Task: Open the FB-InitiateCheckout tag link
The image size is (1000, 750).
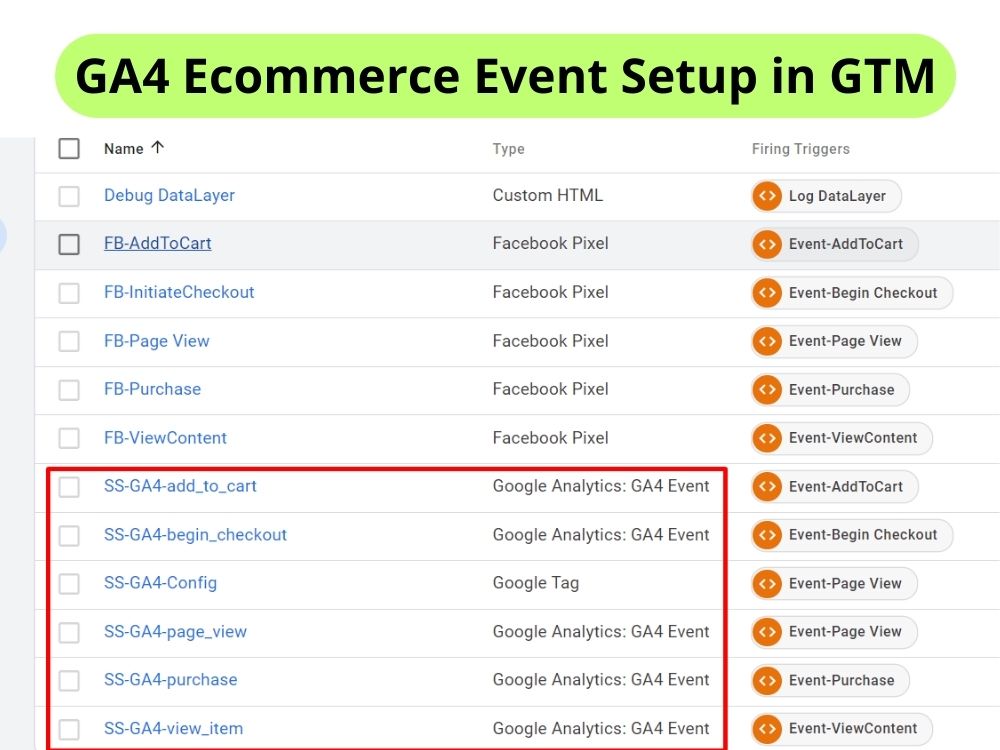Action: (x=179, y=292)
